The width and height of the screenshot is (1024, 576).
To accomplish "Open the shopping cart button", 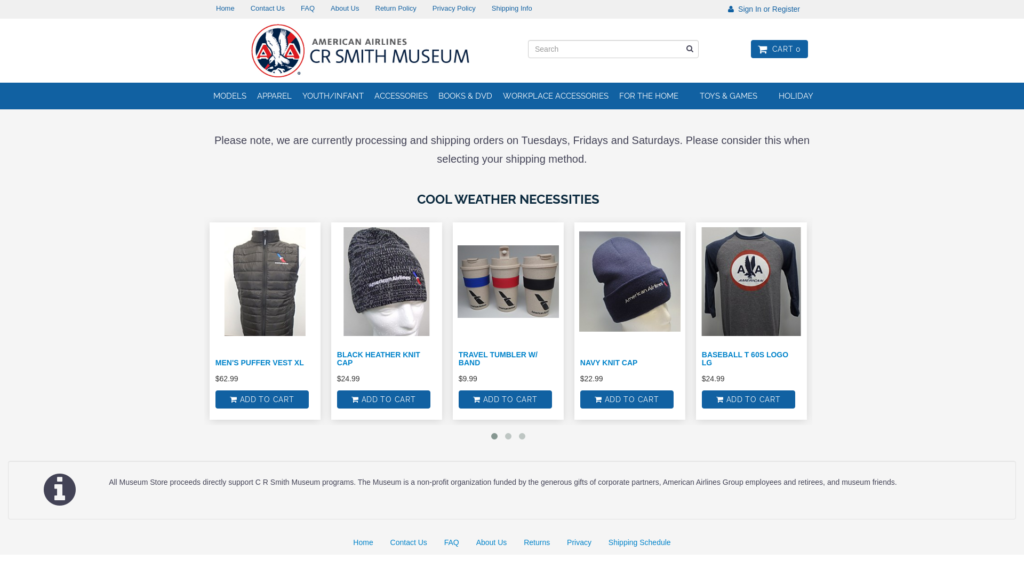I will tap(779, 49).
